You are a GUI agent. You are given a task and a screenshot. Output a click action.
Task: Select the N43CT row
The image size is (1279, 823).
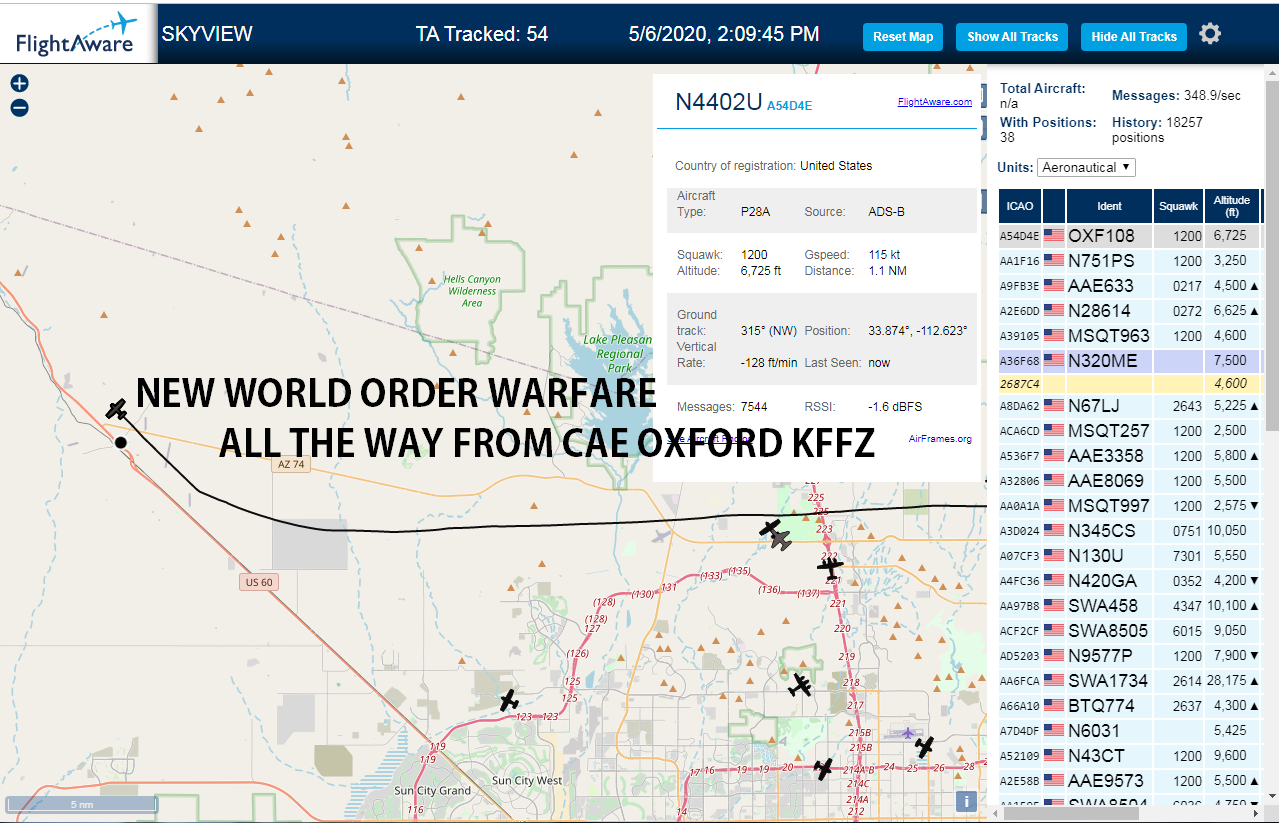pyautogui.click(x=1130, y=756)
